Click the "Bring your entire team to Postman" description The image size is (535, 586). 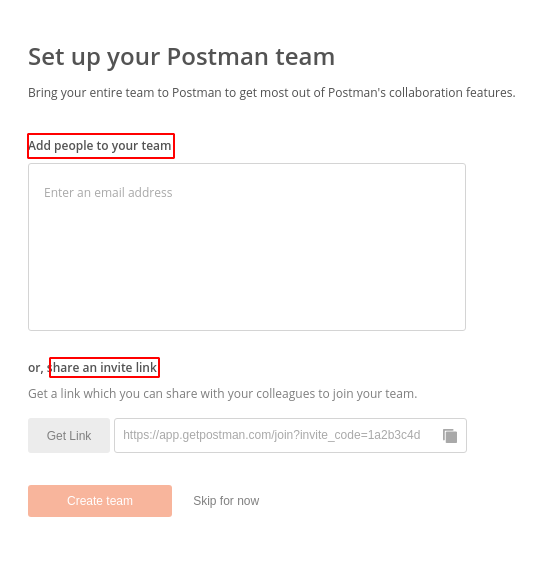click(272, 93)
